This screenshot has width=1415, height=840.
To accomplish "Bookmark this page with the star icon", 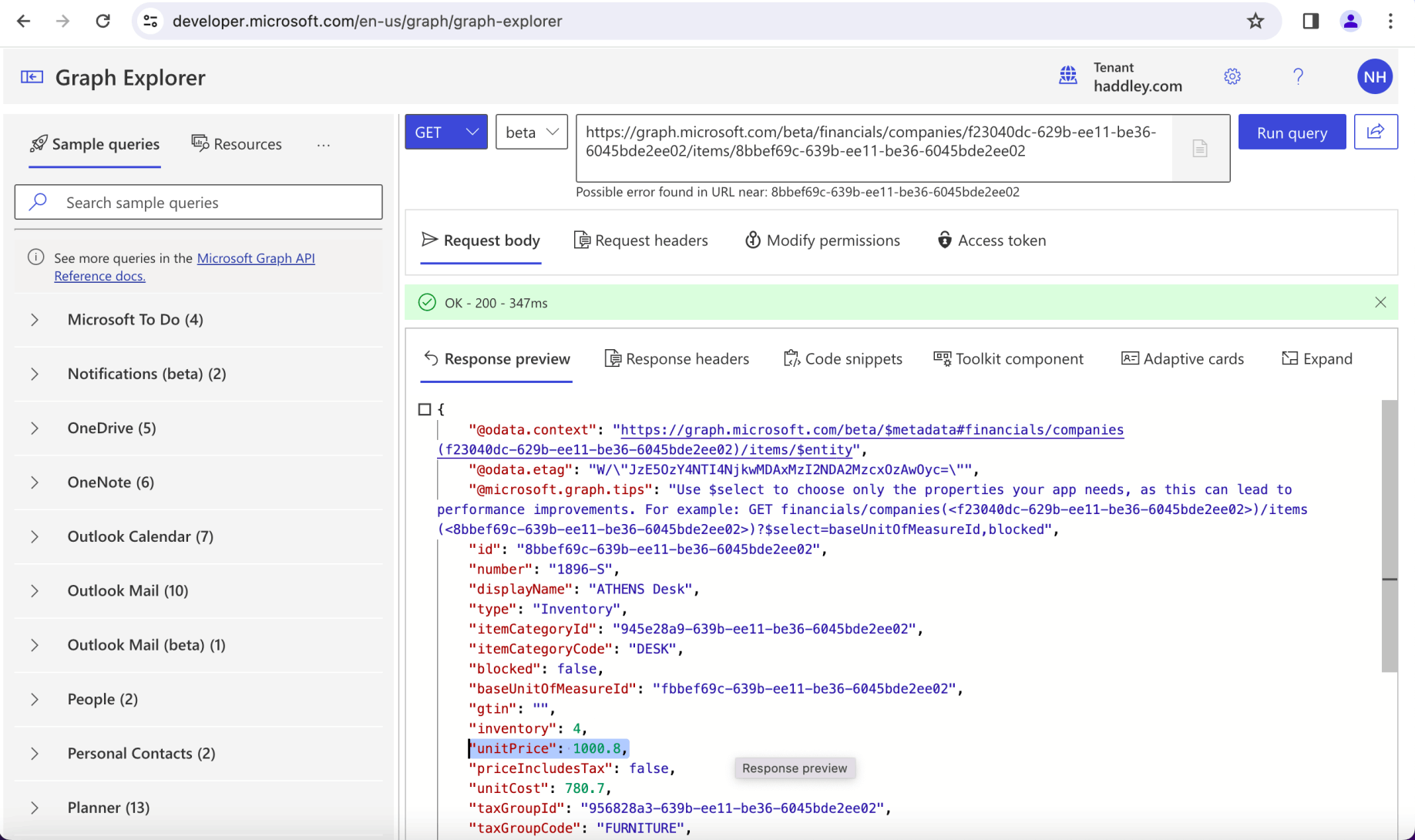I will point(1255,22).
